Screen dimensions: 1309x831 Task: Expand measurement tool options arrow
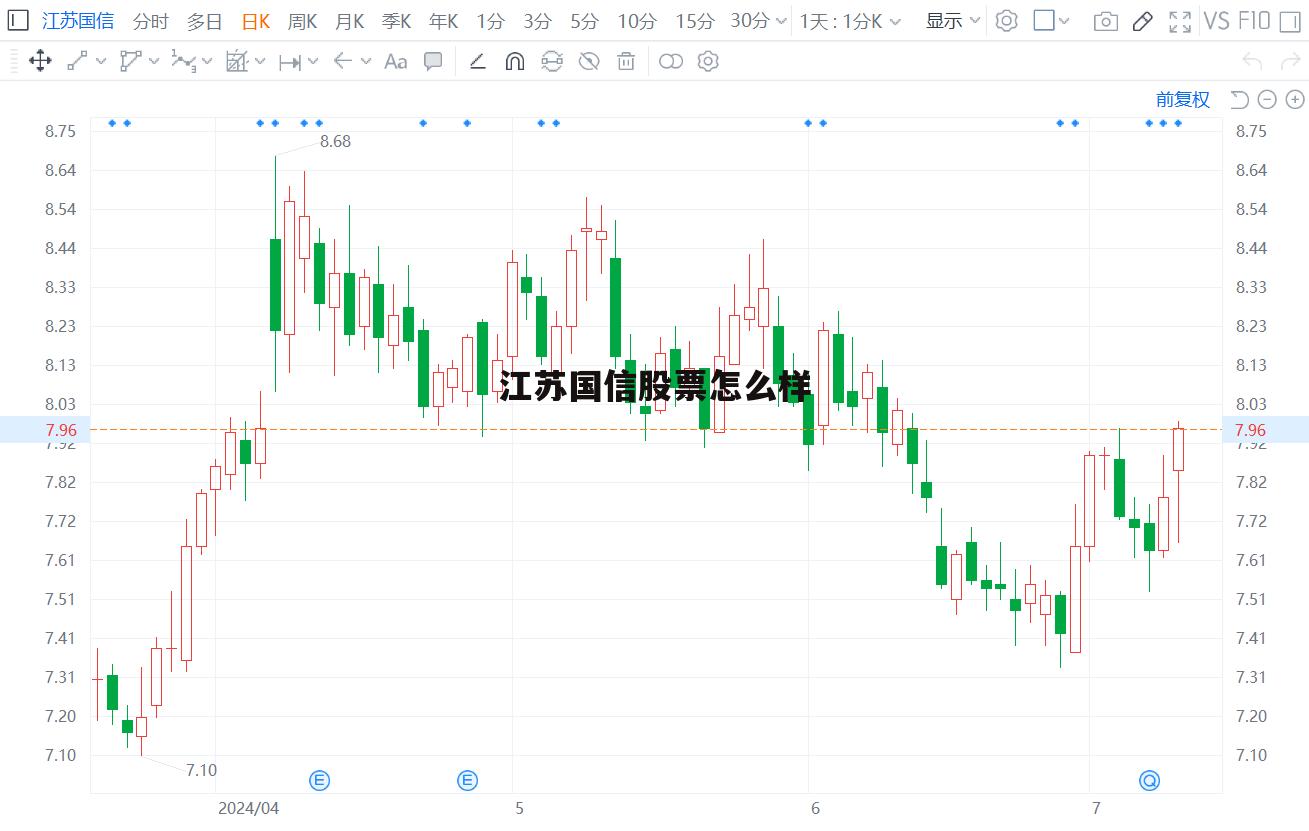coord(260,61)
